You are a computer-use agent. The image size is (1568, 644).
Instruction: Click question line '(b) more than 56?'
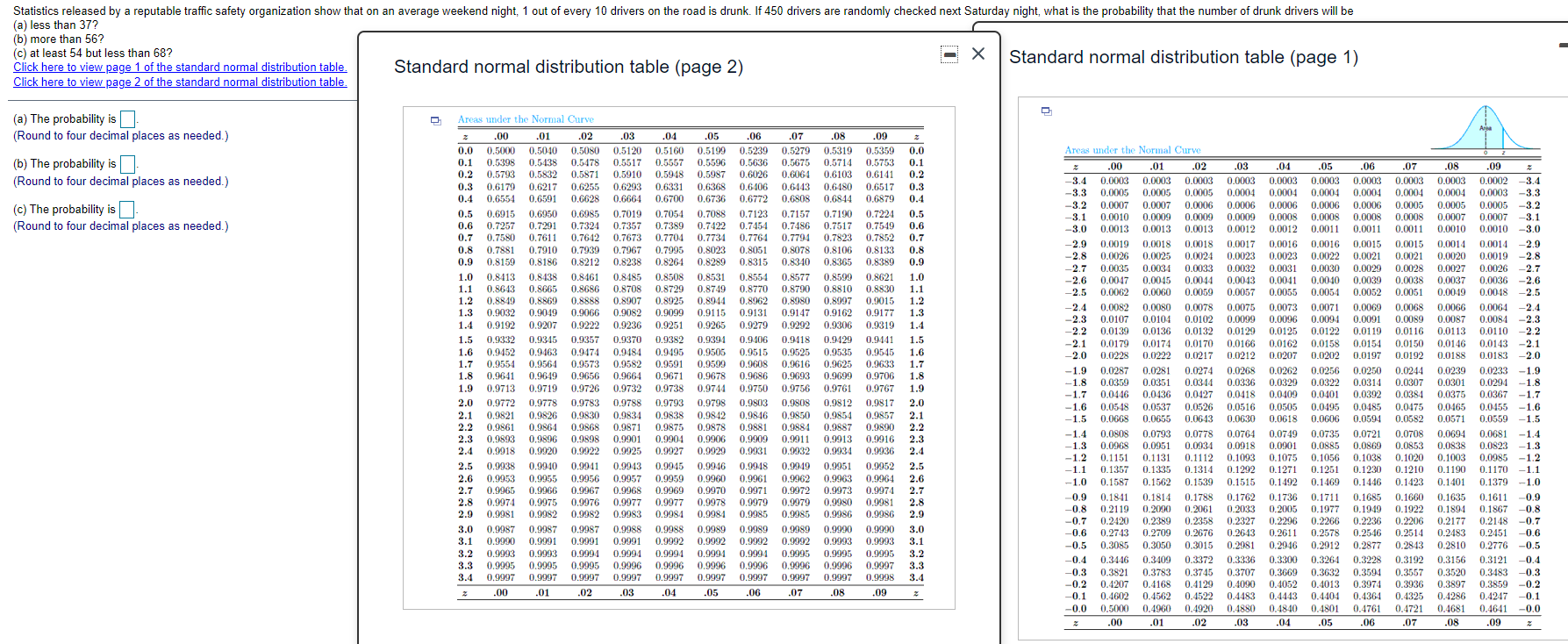point(59,39)
